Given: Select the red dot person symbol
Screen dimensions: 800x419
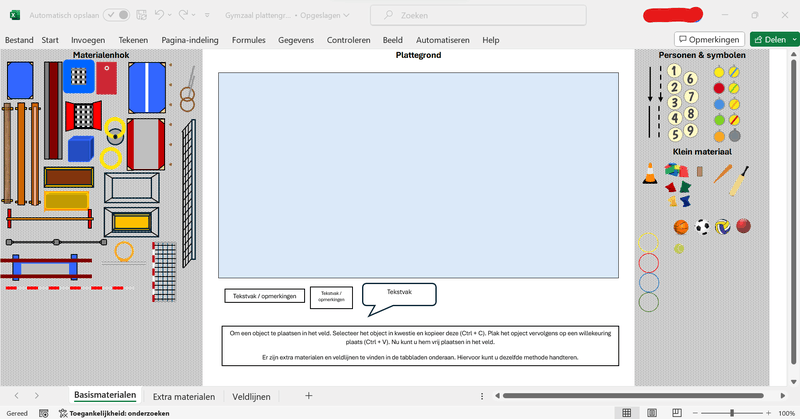Looking at the screenshot, I should (718, 88).
